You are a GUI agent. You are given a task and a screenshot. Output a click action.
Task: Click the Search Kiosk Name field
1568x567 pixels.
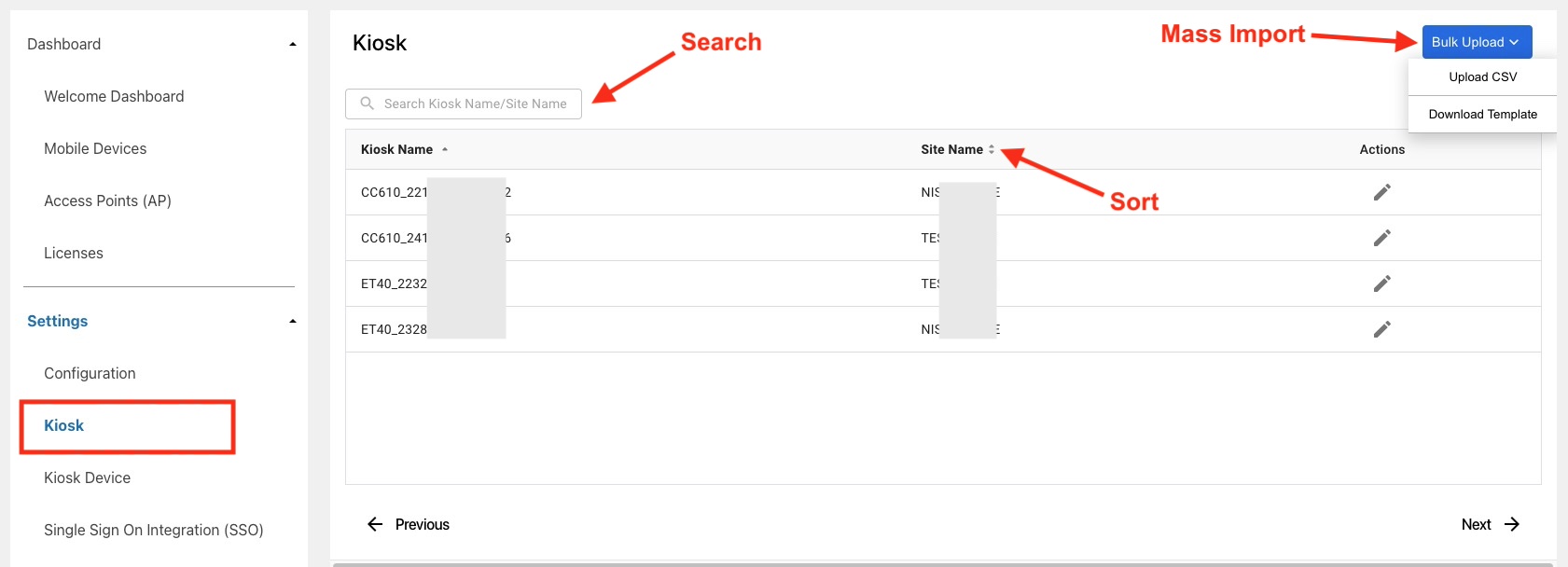[x=475, y=104]
